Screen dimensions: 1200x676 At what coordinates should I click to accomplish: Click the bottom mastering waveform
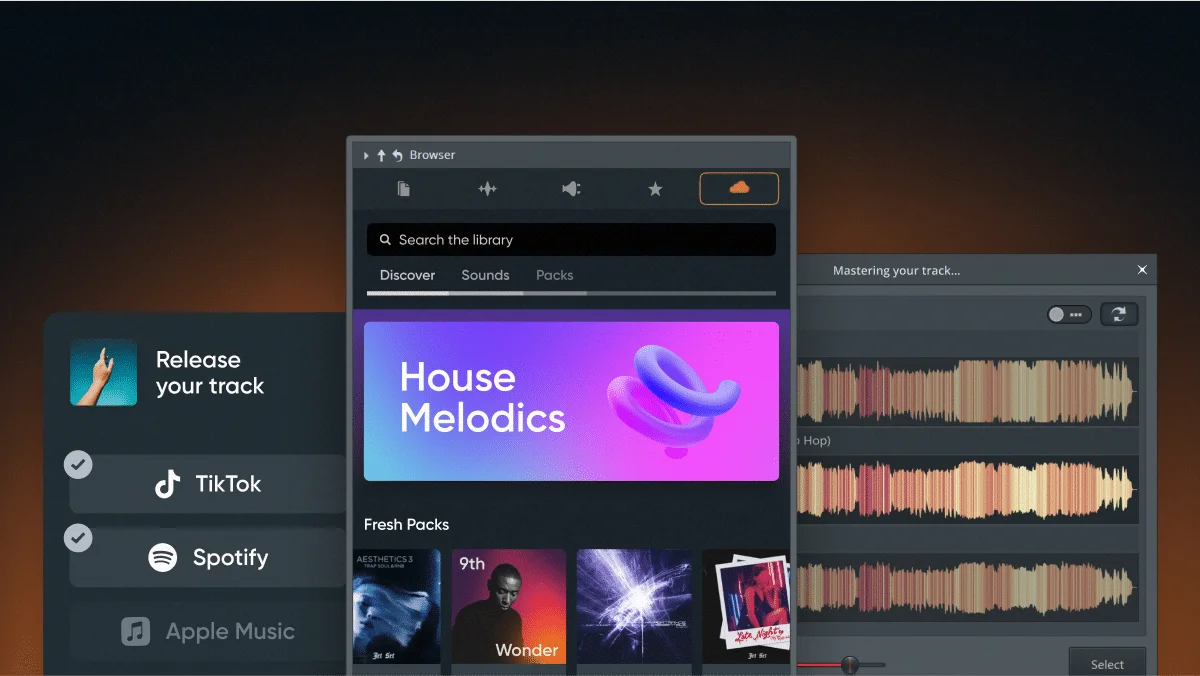click(x=967, y=586)
